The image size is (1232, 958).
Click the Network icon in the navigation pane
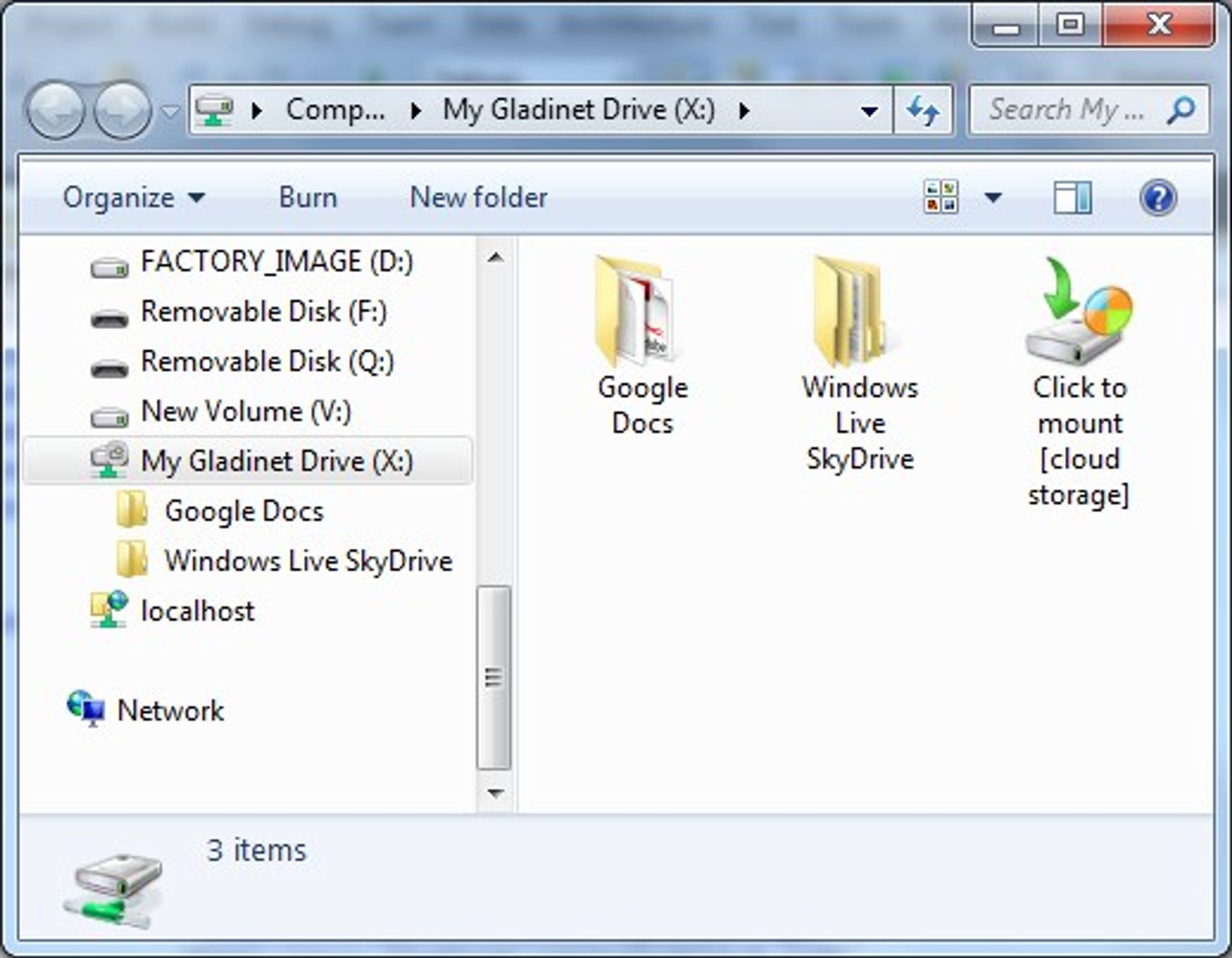click(x=86, y=709)
